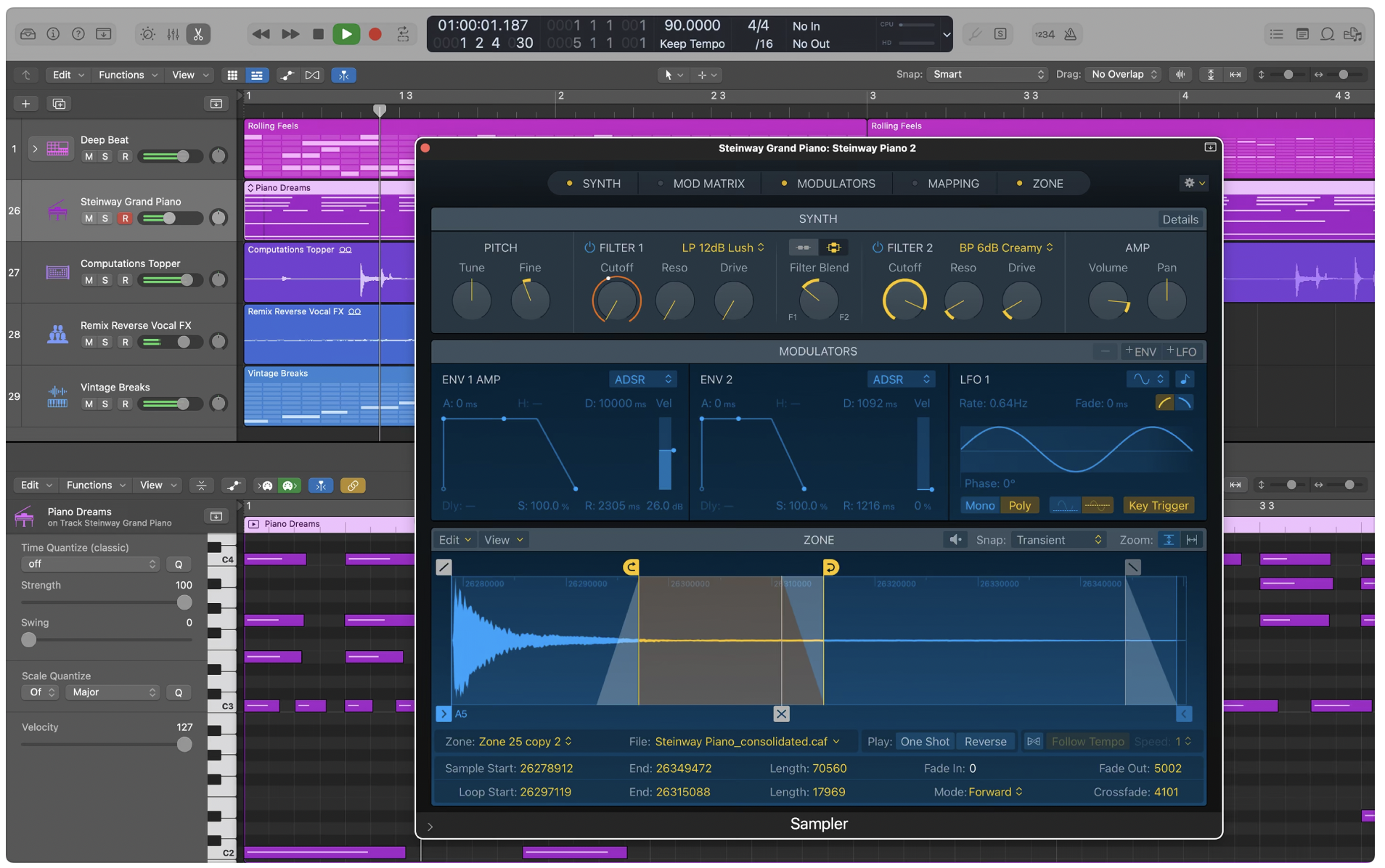Open zone Snap Transient dropdown
The image size is (1385, 868).
(1058, 540)
